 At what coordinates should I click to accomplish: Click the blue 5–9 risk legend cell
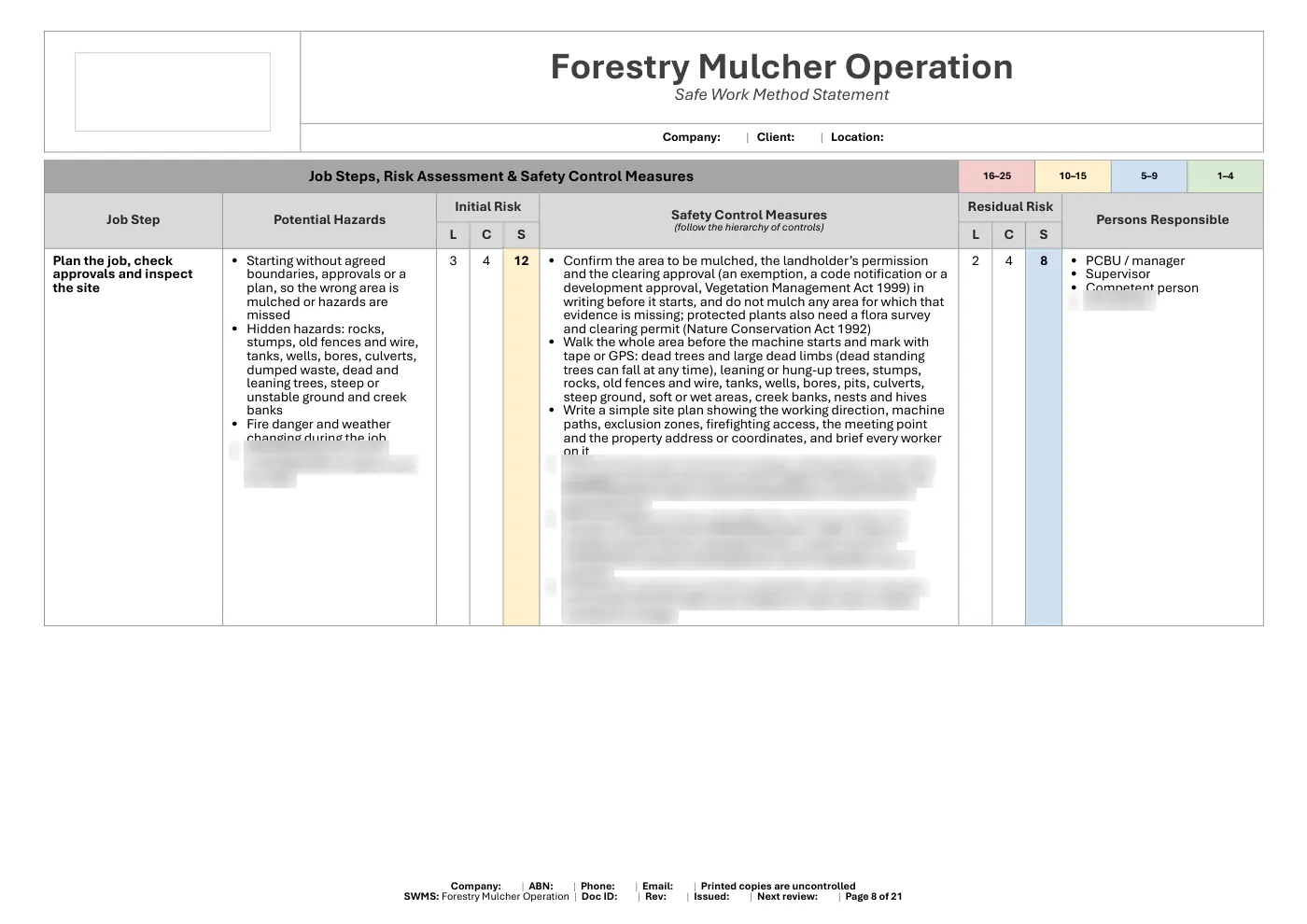click(x=1149, y=176)
